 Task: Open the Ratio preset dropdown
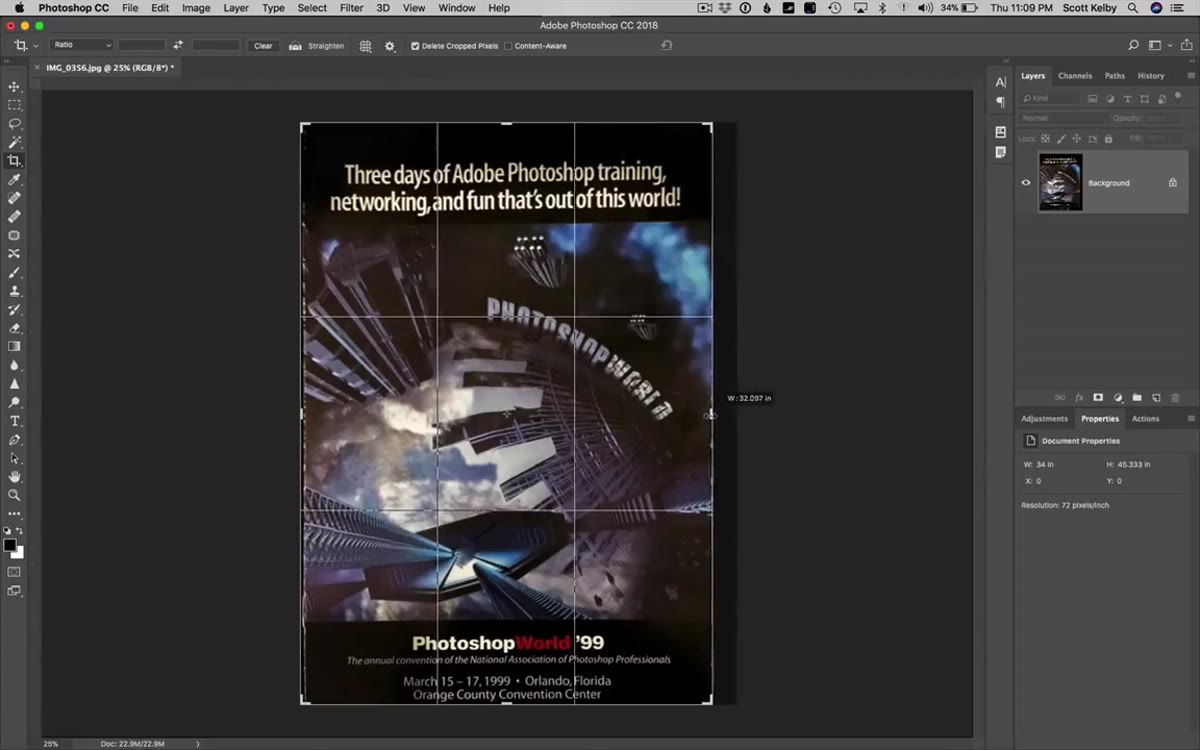82,45
